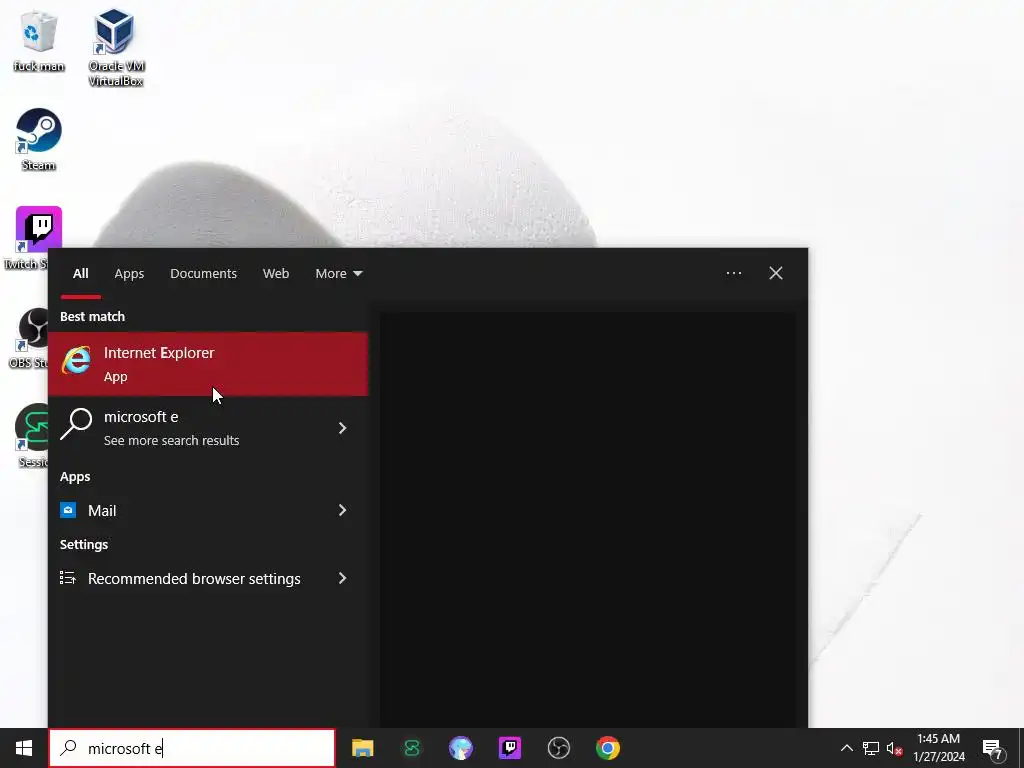
Task: Click the Recommended browser settings list icon
Action: coord(68,578)
